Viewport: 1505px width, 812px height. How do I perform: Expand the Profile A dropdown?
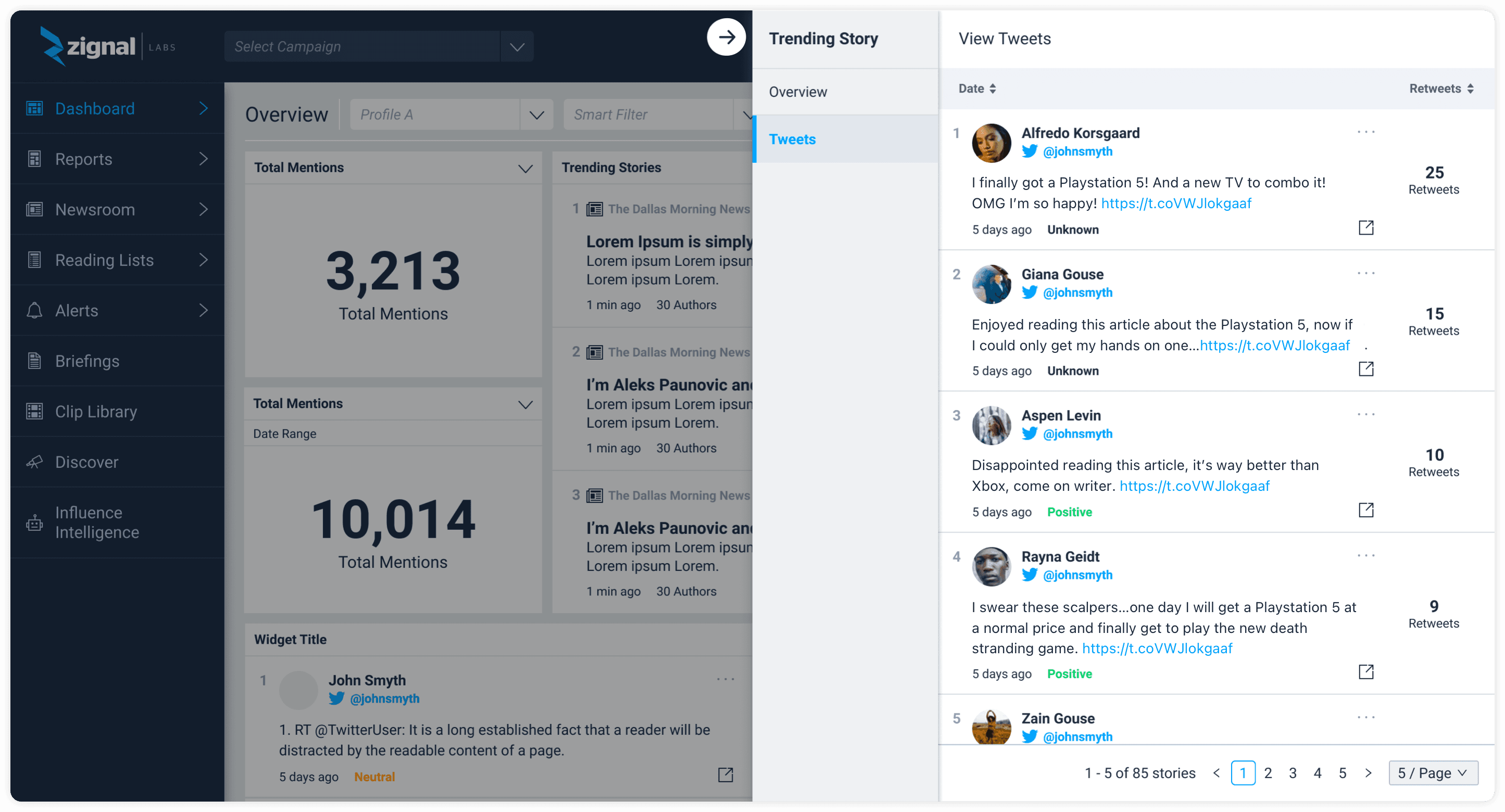536,115
